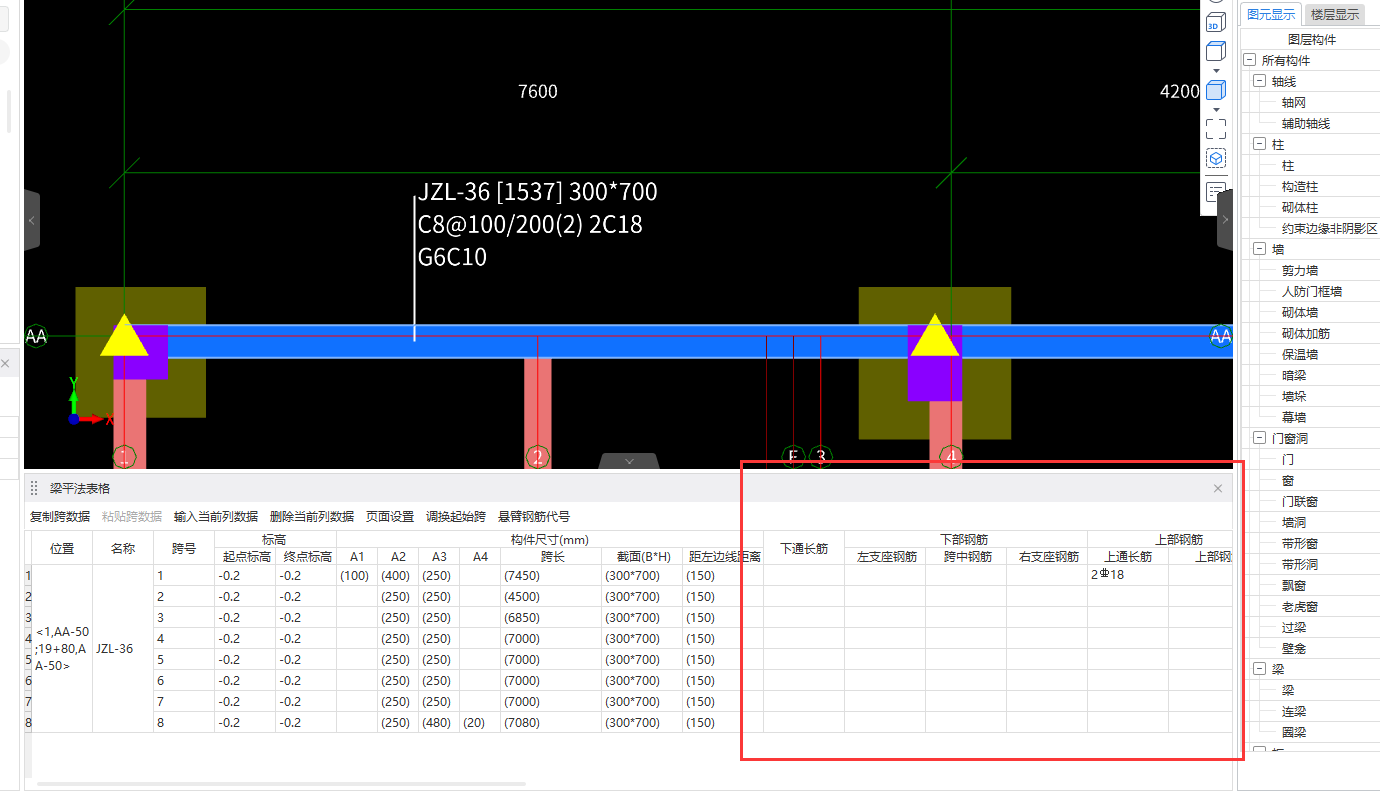Select 构造柱 in the component tree
Screen dimensions: 1380x791
coord(1300,187)
